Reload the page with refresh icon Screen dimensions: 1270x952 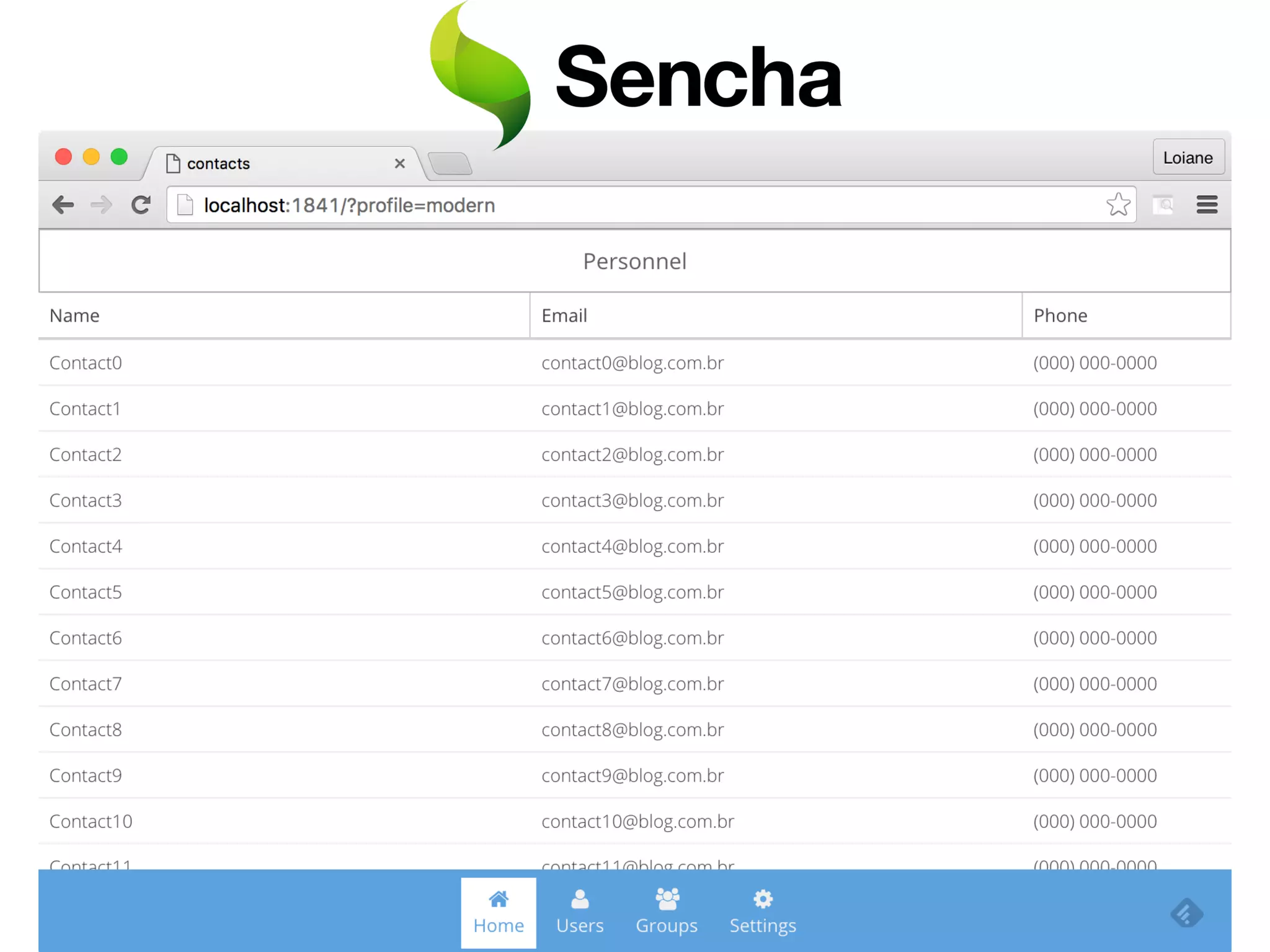click(x=141, y=205)
